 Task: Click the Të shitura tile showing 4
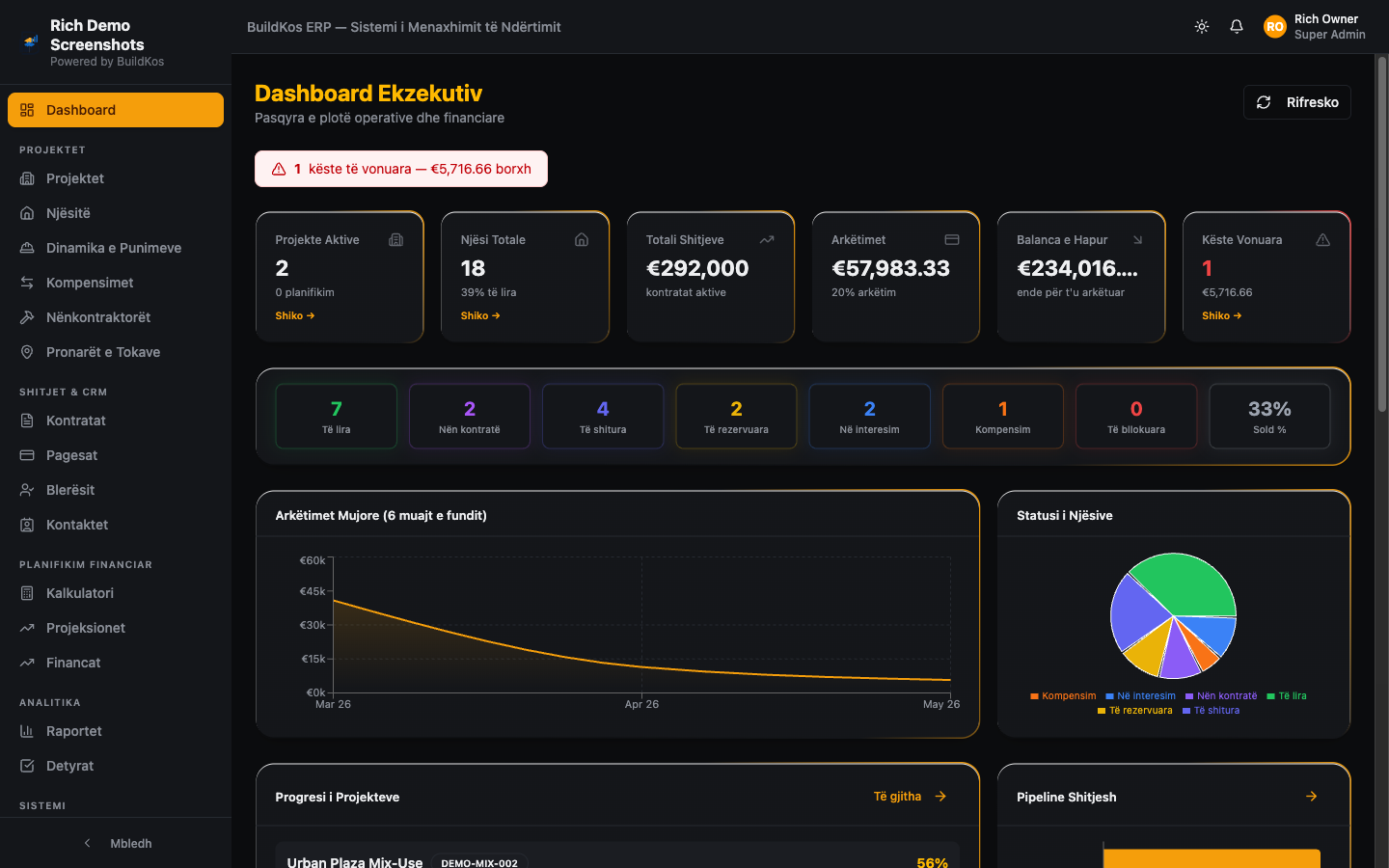tap(603, 417)
